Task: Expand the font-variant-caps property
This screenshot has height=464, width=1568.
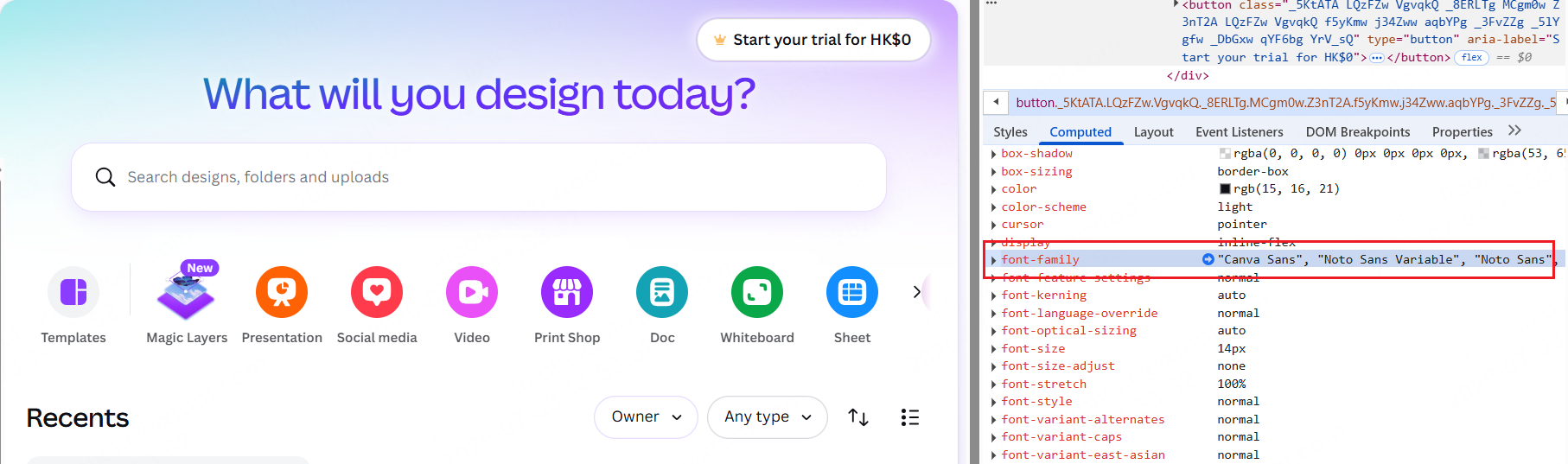Action: pyautogui.click(x=993, y=437)
